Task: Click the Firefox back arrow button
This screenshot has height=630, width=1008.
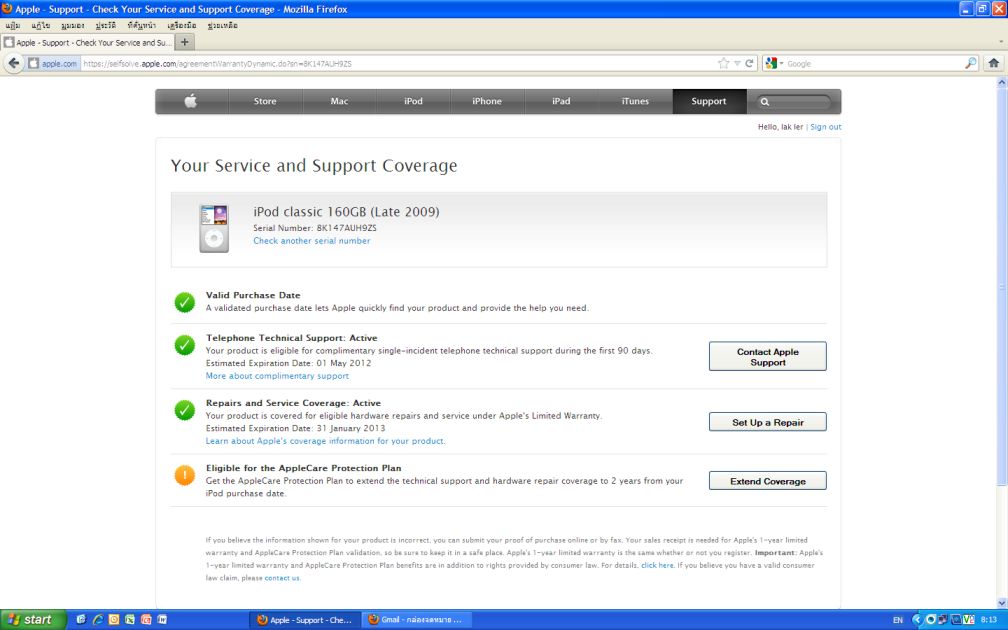Action: click(x=15, y=63)
